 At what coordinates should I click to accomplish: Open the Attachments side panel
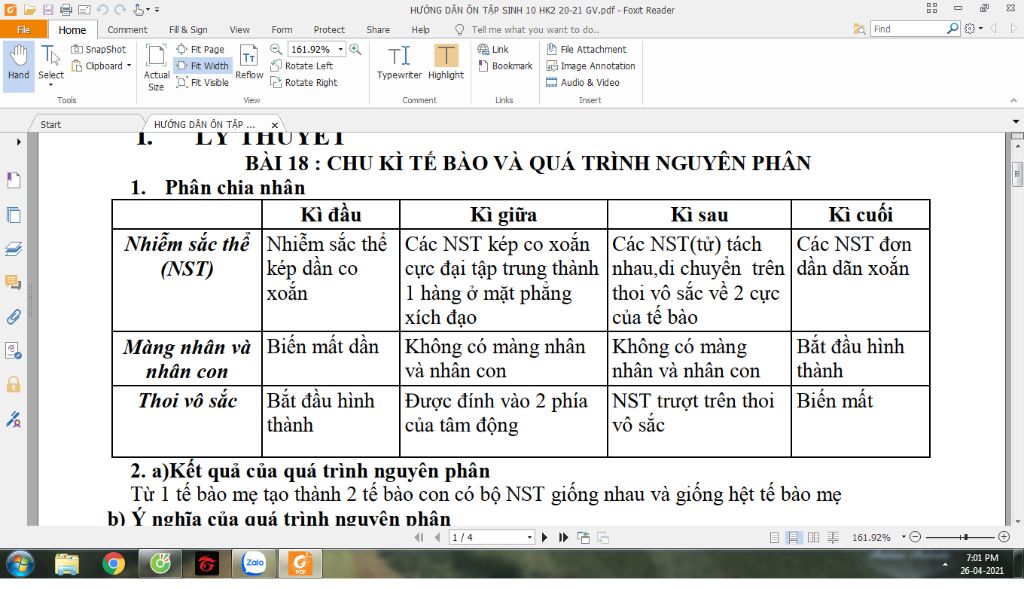[x=13, y=317]
